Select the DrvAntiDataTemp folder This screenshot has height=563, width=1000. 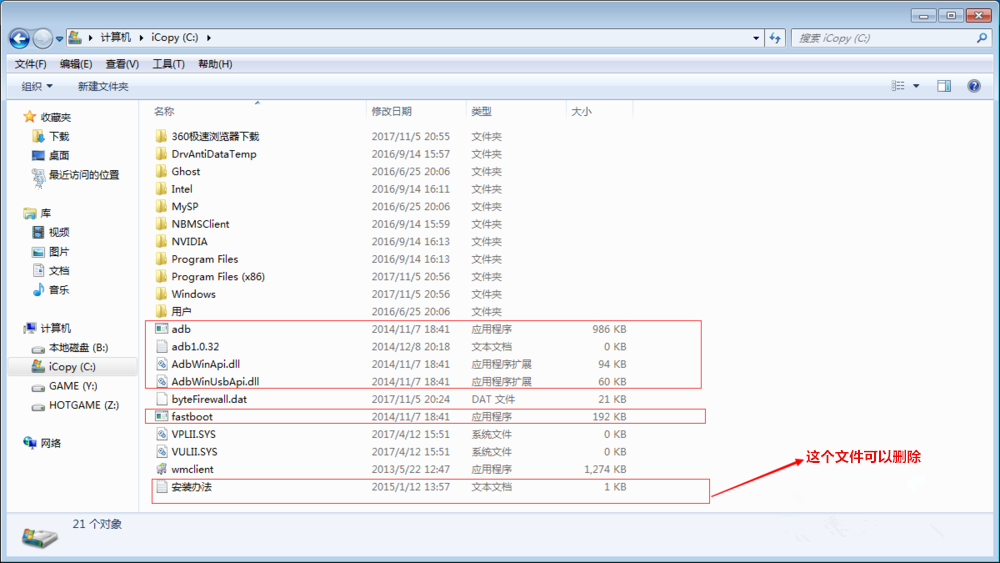click(214, 154)
